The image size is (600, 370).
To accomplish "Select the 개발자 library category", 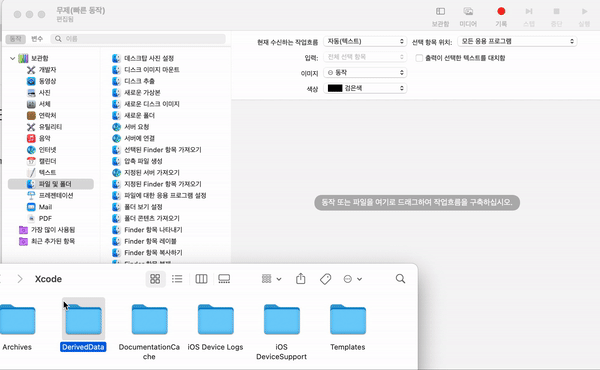I will coord(47,70).
